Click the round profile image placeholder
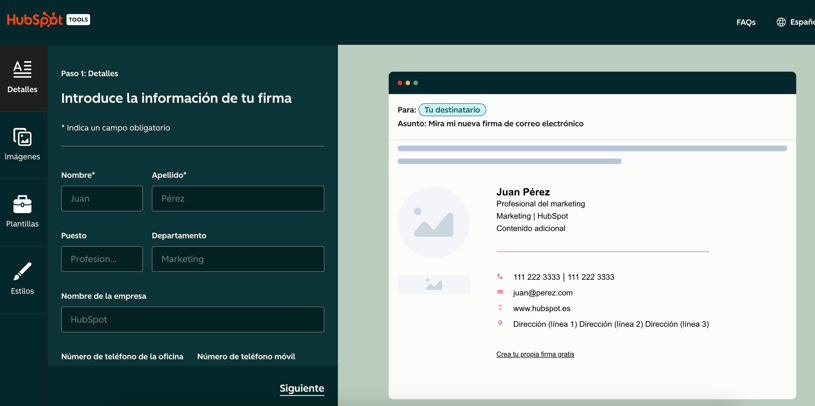The height and width of the screenshot is (406, 815). click(433, 223)
